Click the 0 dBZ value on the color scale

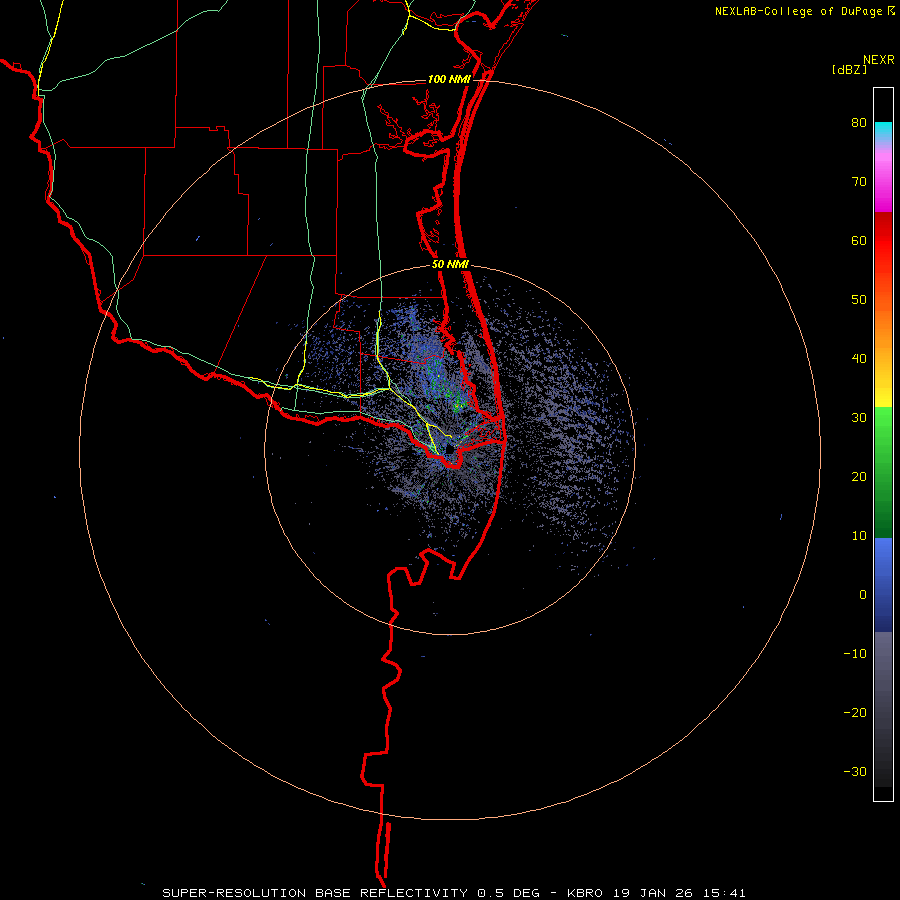click(x=863, y=595)
